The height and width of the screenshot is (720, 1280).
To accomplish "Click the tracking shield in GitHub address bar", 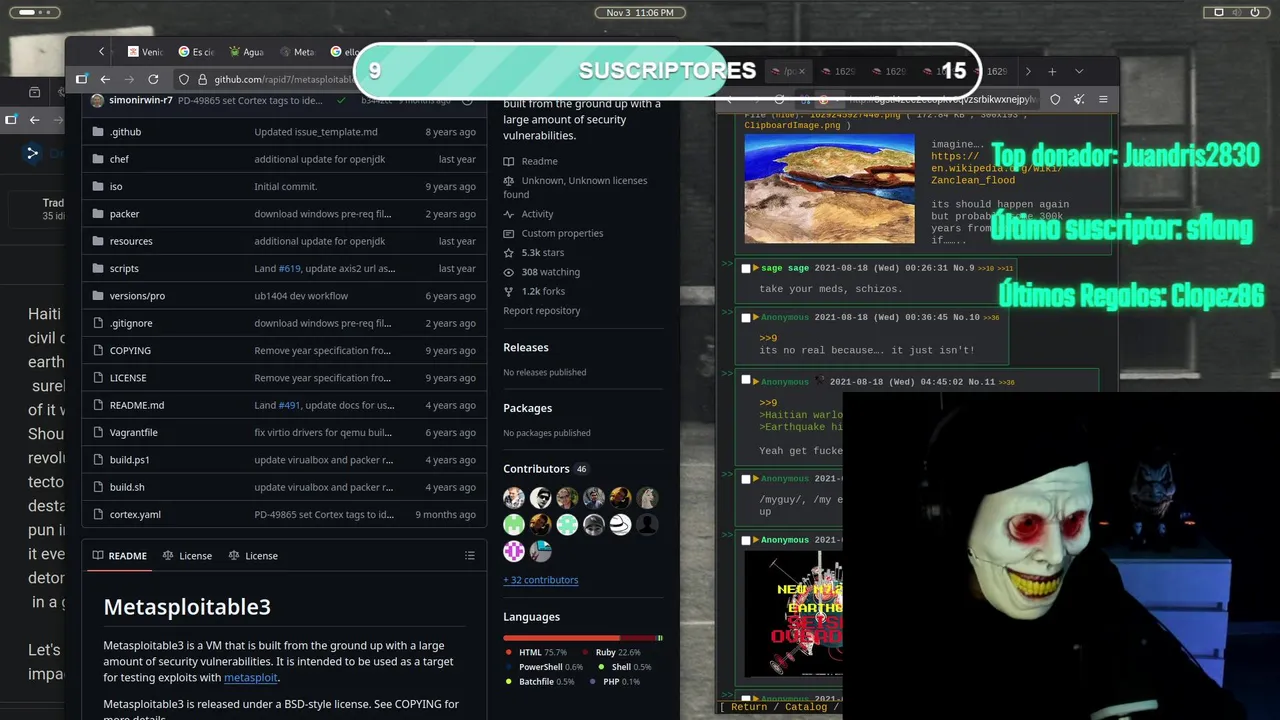I will (185, 79).
